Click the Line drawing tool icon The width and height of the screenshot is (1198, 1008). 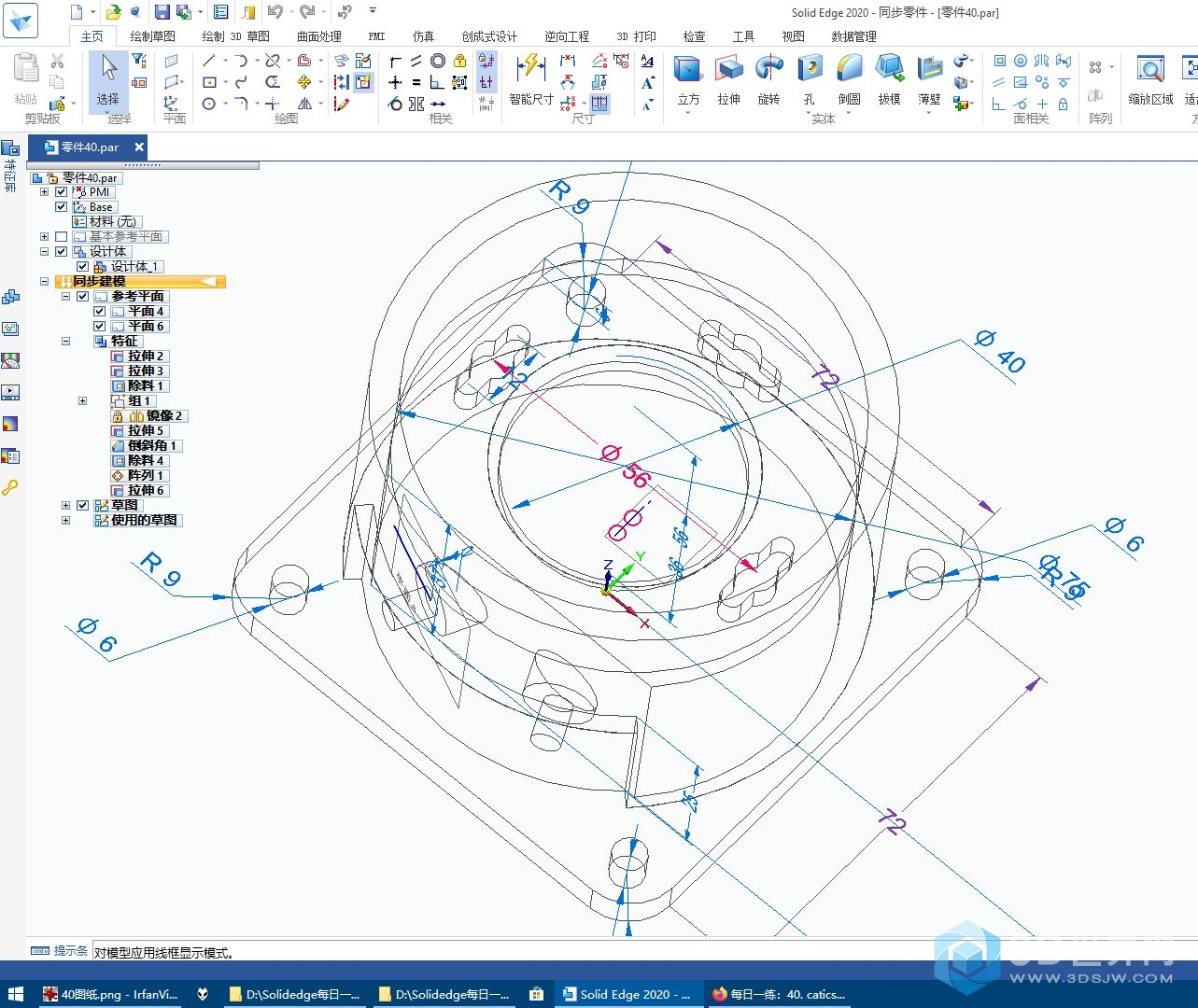point(208,61)
